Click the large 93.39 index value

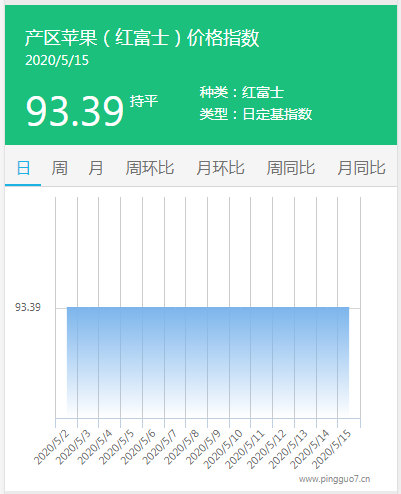point(75,111)
